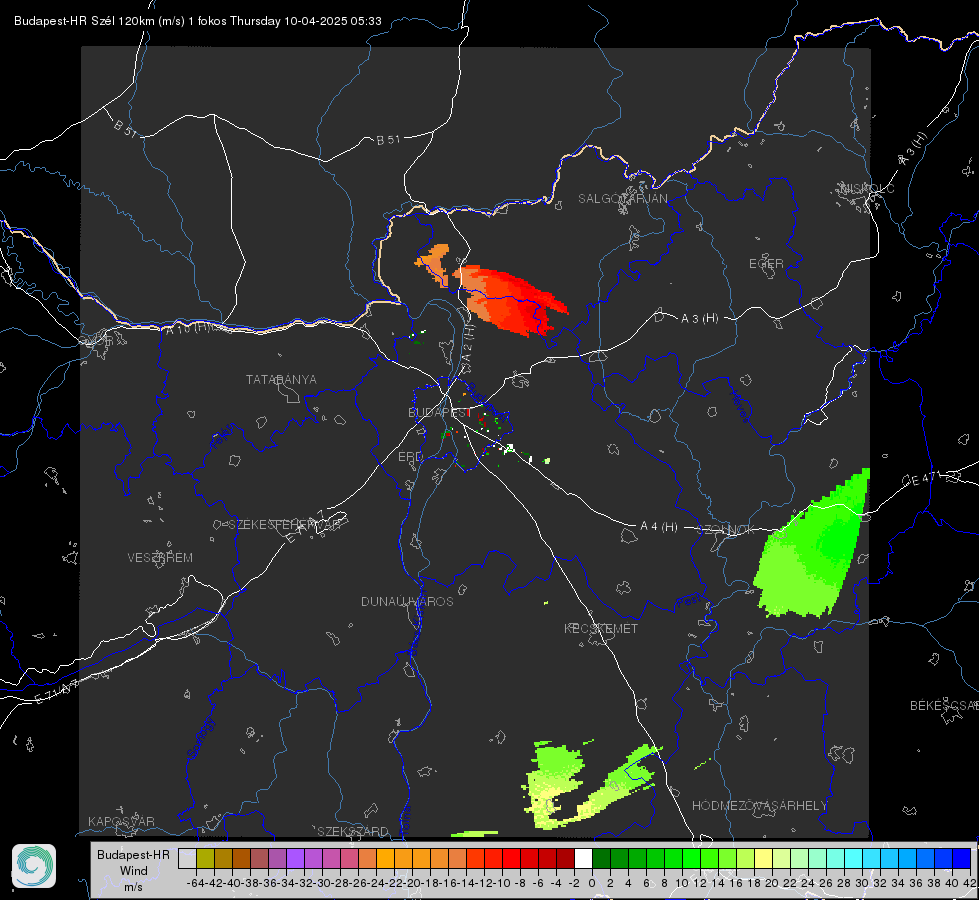Pick the dark red swatch beside white swatch

pos(565,858)
